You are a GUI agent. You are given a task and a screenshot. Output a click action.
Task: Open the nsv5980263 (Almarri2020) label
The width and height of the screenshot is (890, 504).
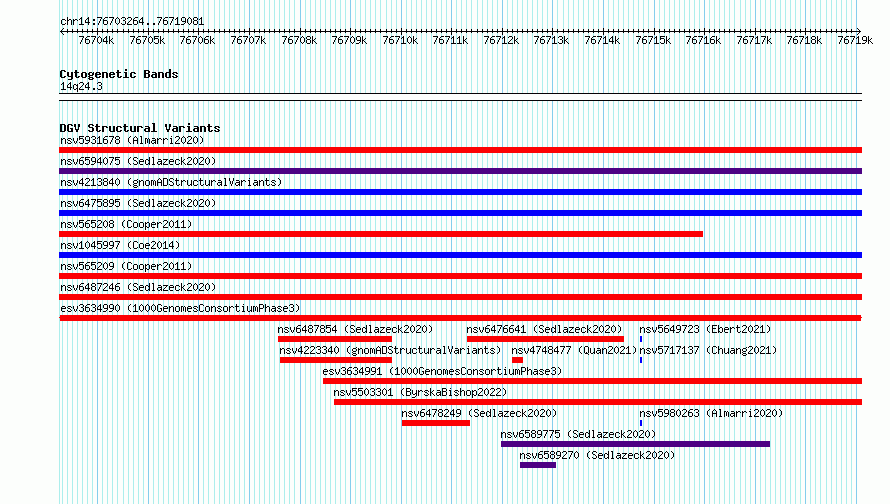click(x=711, y=413)
